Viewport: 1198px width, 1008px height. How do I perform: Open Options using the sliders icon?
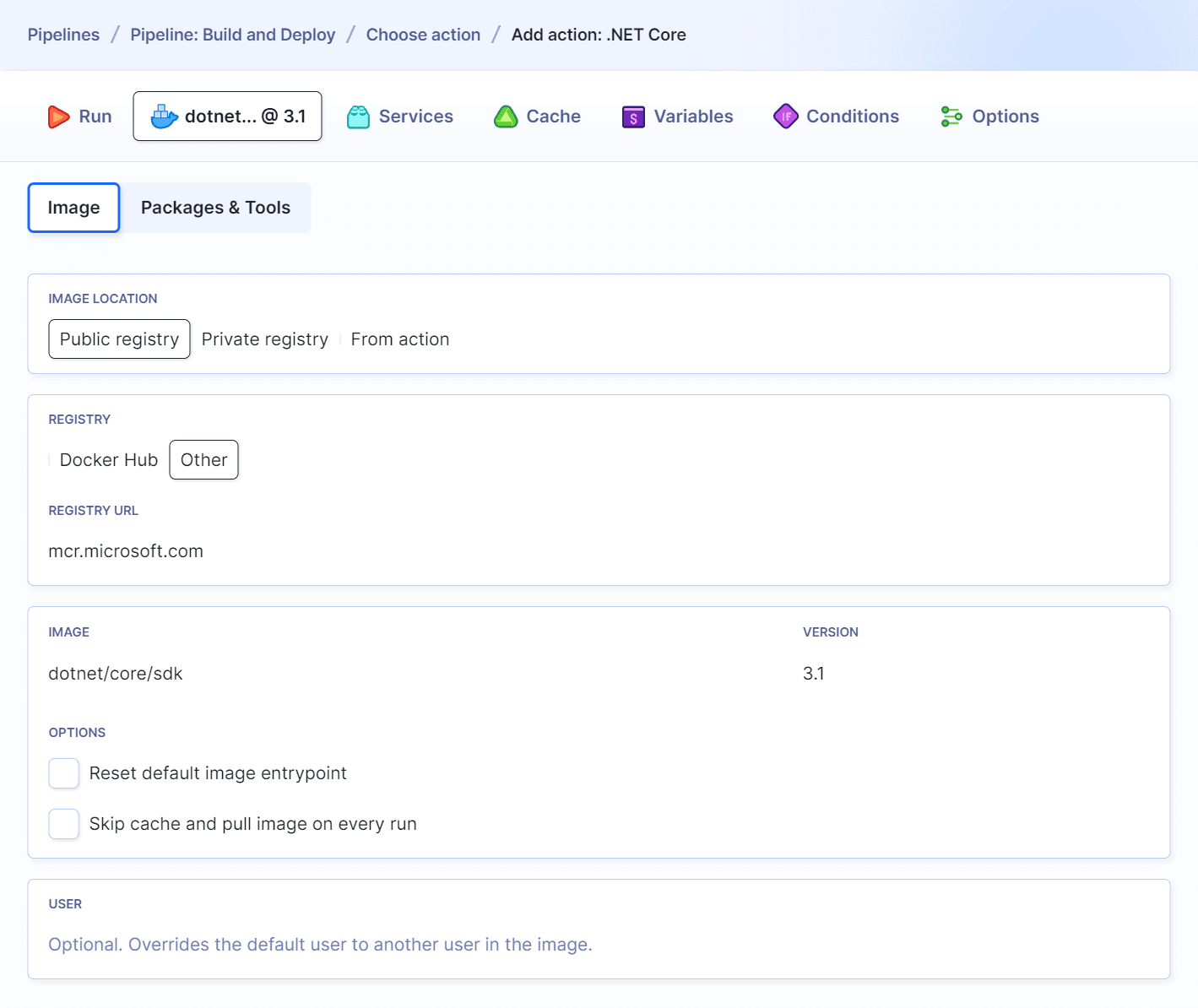tap(951, 117)
